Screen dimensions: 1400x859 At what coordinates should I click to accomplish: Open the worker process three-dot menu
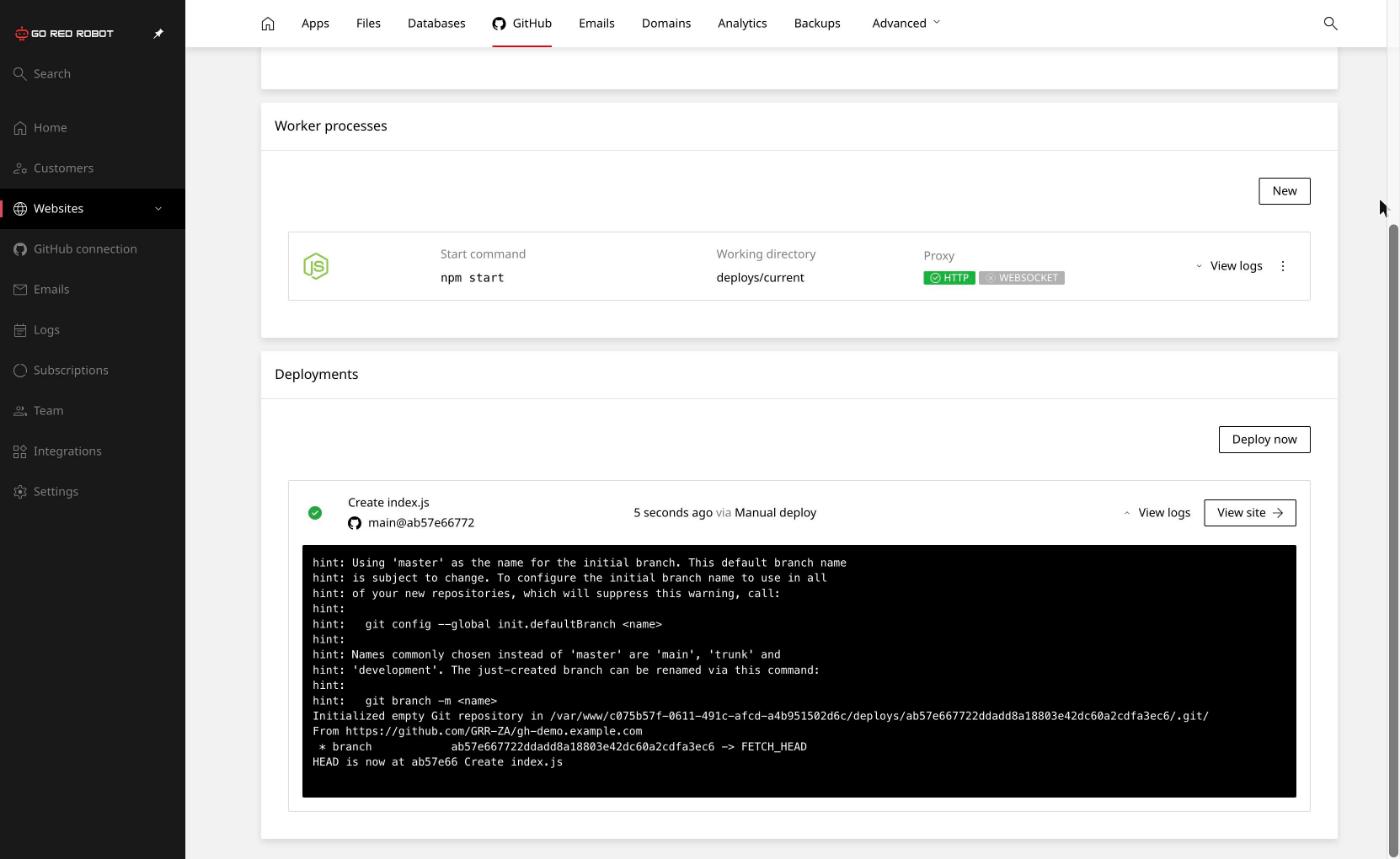1283,266
